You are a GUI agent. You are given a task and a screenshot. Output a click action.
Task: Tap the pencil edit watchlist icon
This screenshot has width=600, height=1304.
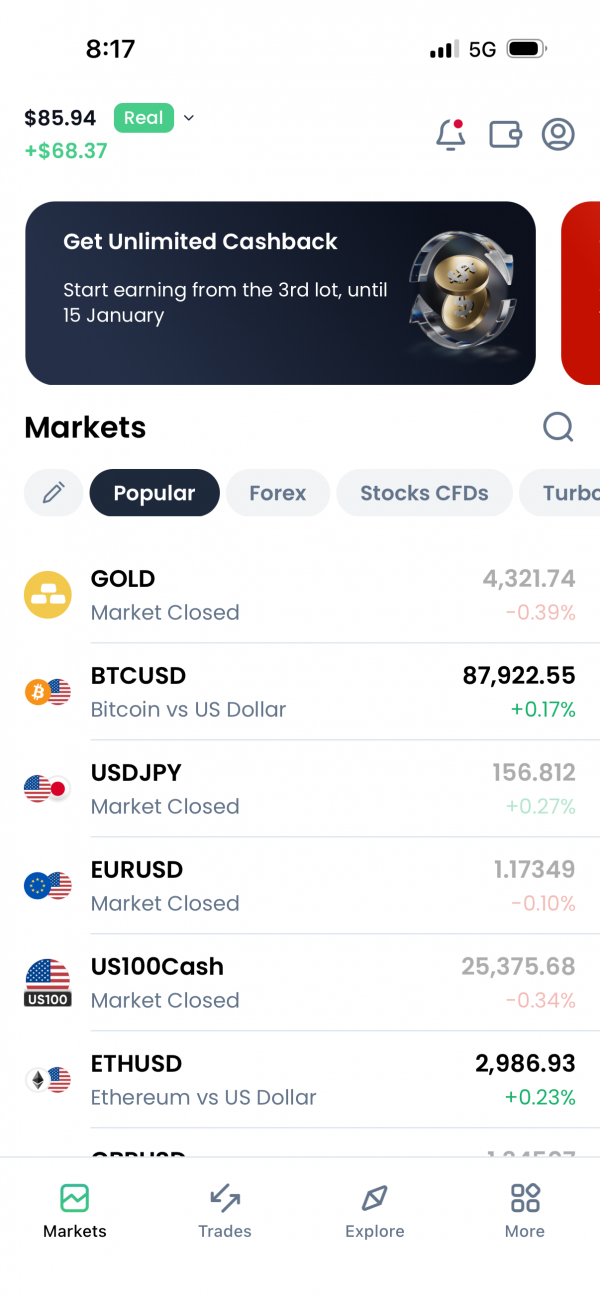[54, 493]
